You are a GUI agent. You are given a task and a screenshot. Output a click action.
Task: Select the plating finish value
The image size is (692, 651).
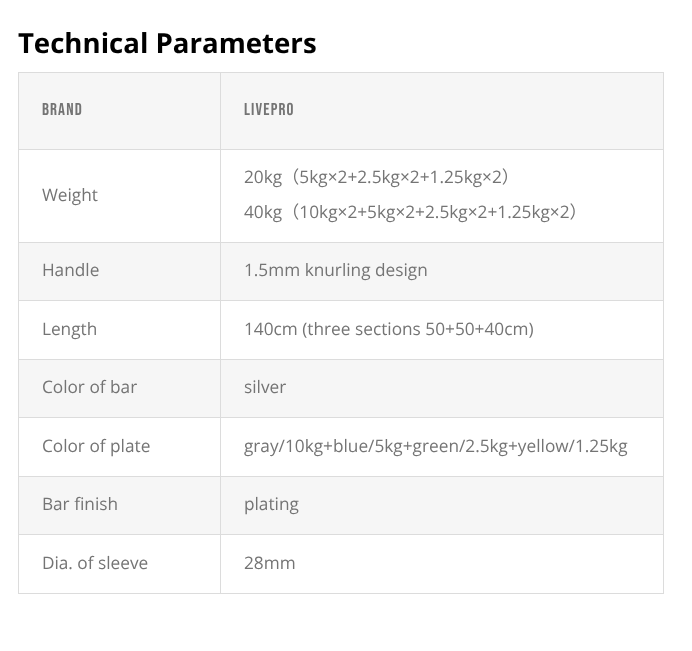(271, 504)
